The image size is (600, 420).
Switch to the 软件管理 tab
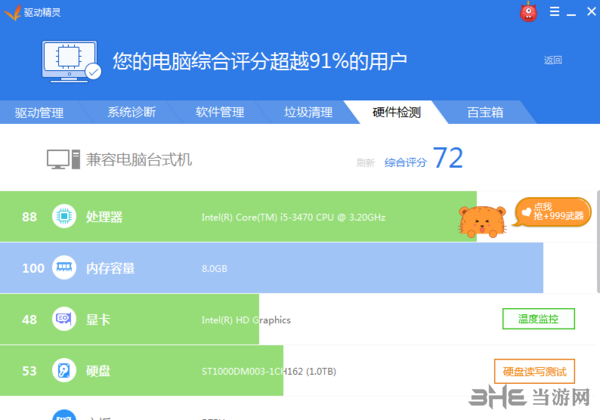220,112
